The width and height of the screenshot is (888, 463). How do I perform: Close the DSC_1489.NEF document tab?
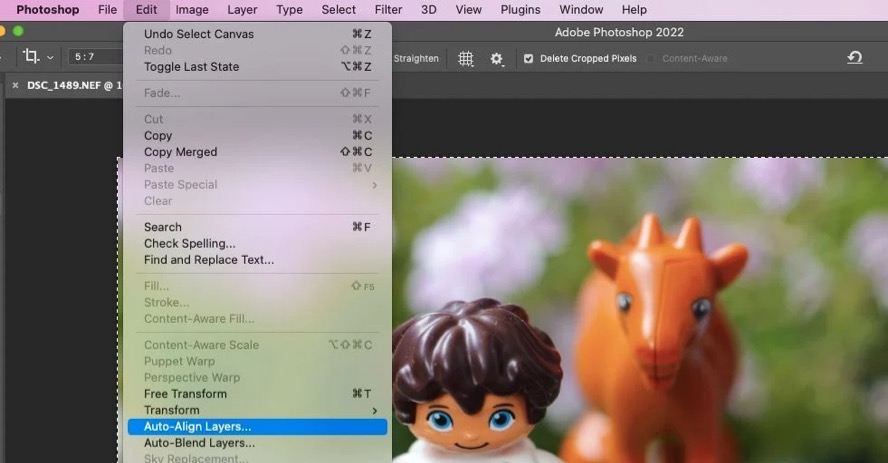point(15,85)
